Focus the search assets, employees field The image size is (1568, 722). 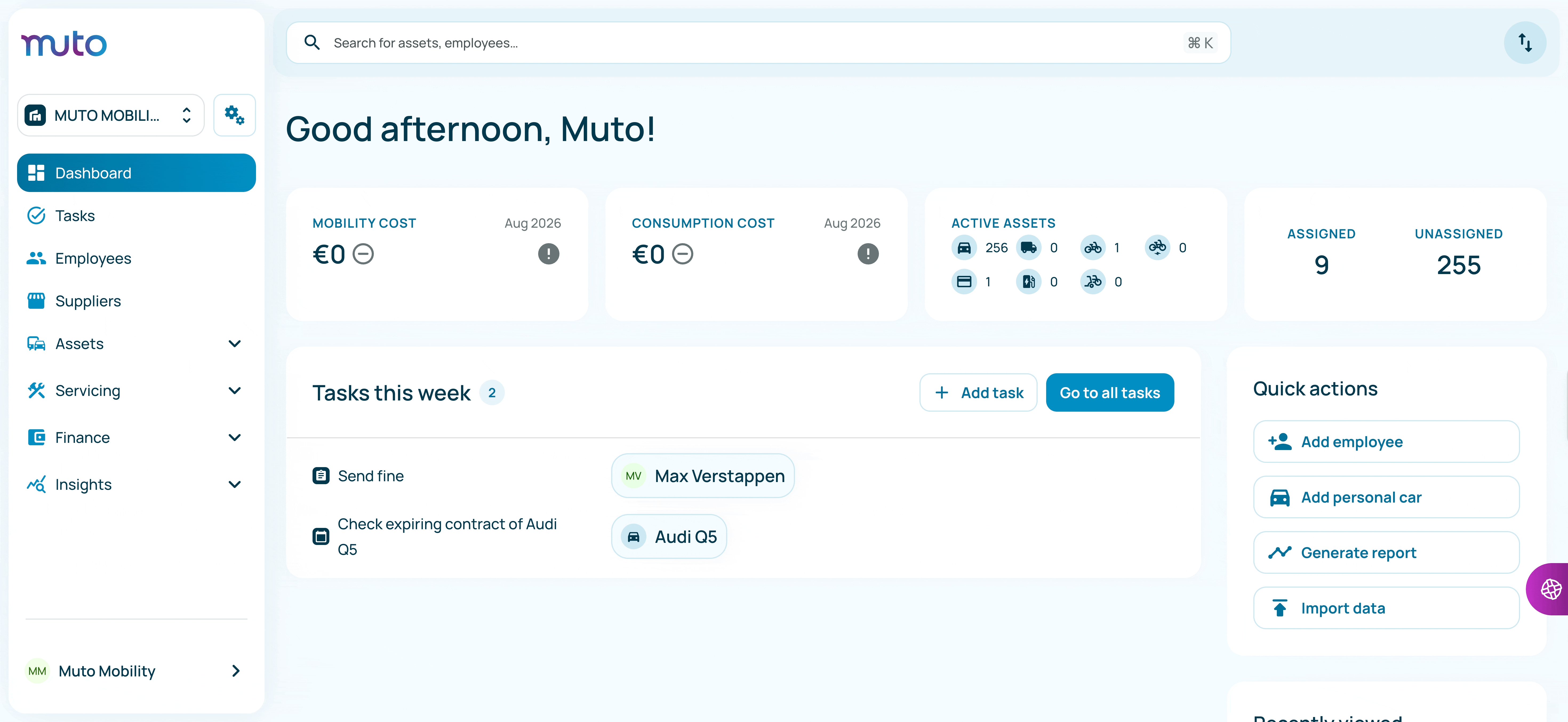click(758, 43)
